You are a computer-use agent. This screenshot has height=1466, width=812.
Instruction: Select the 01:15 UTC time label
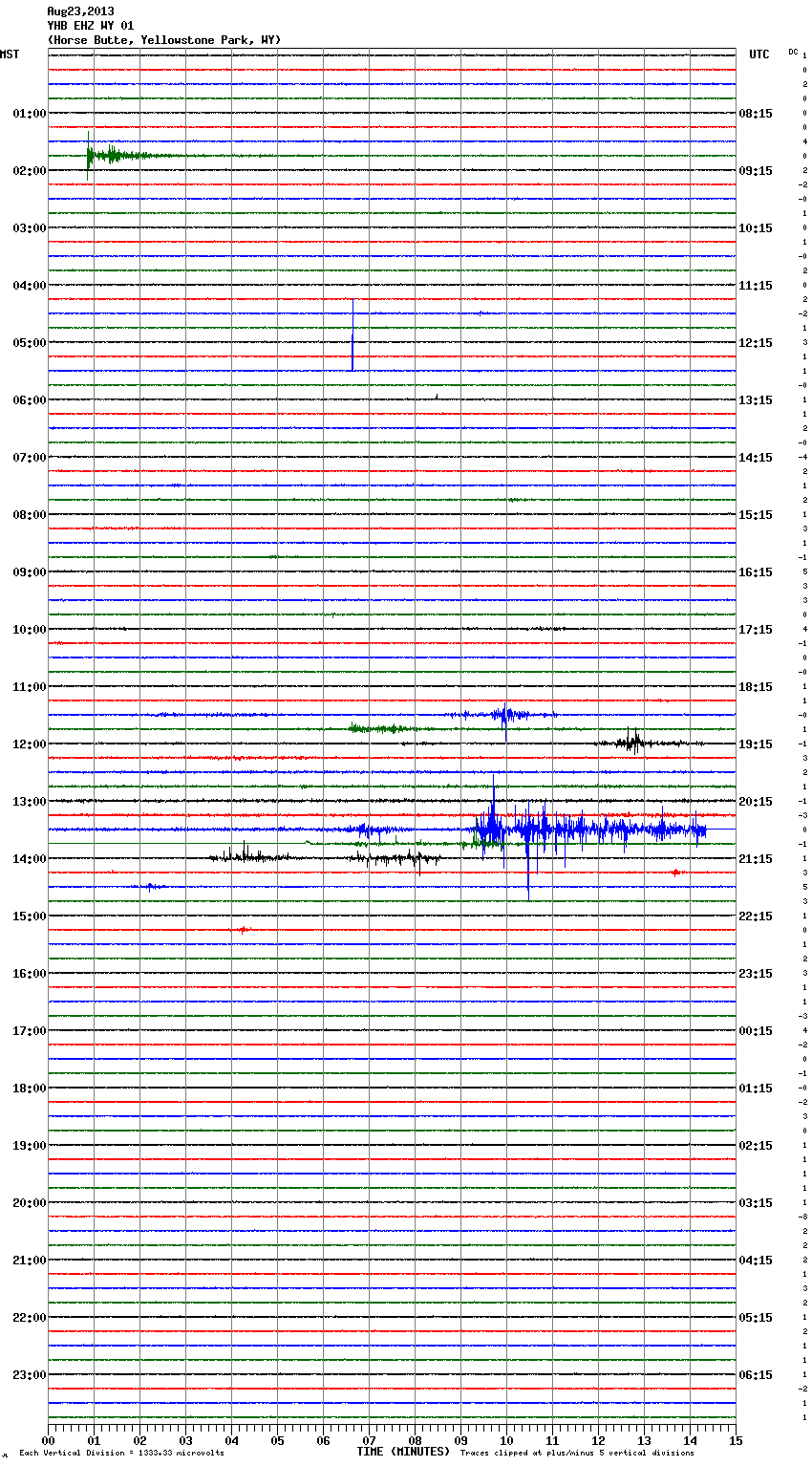click(756, 1089)
